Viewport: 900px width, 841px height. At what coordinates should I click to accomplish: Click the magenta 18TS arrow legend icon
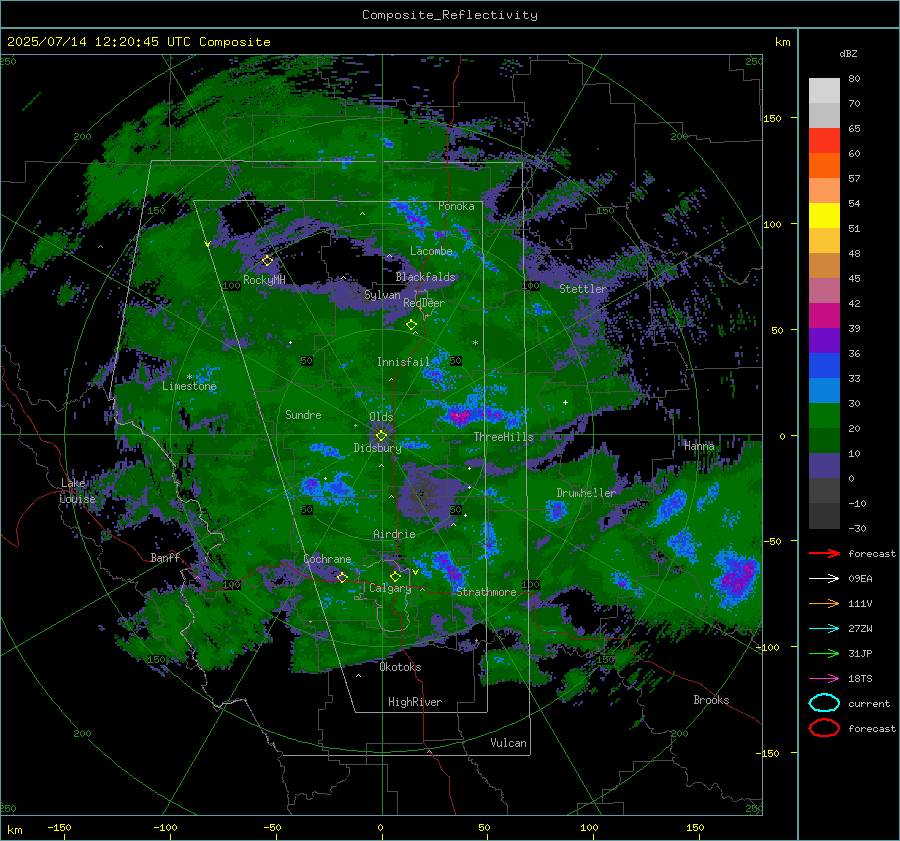click(824, 679)
